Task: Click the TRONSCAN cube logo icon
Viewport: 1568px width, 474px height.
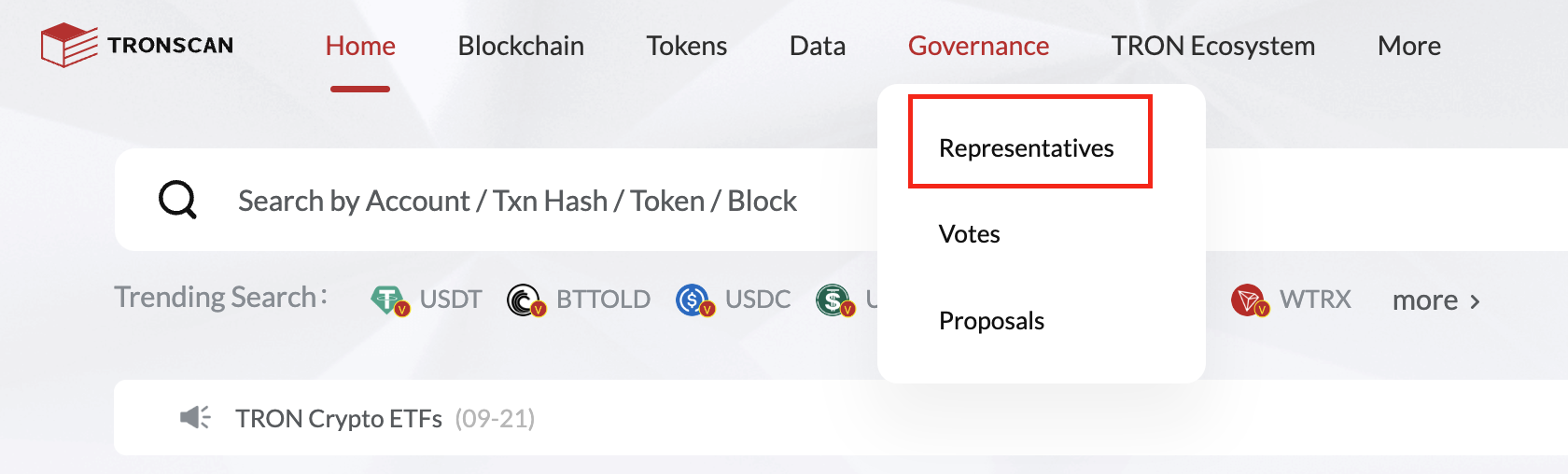Action: [x=69, y=45]
